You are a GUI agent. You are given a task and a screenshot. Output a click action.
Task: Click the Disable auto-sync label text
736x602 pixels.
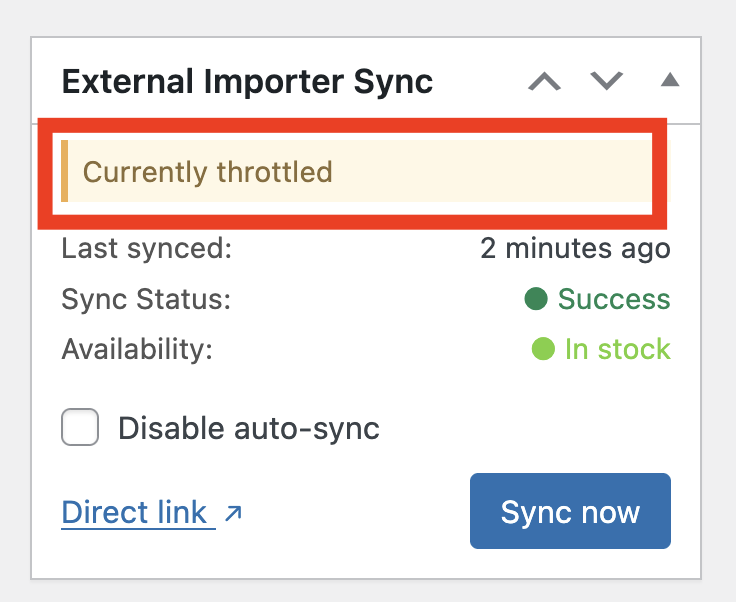(x=249, y=429)
